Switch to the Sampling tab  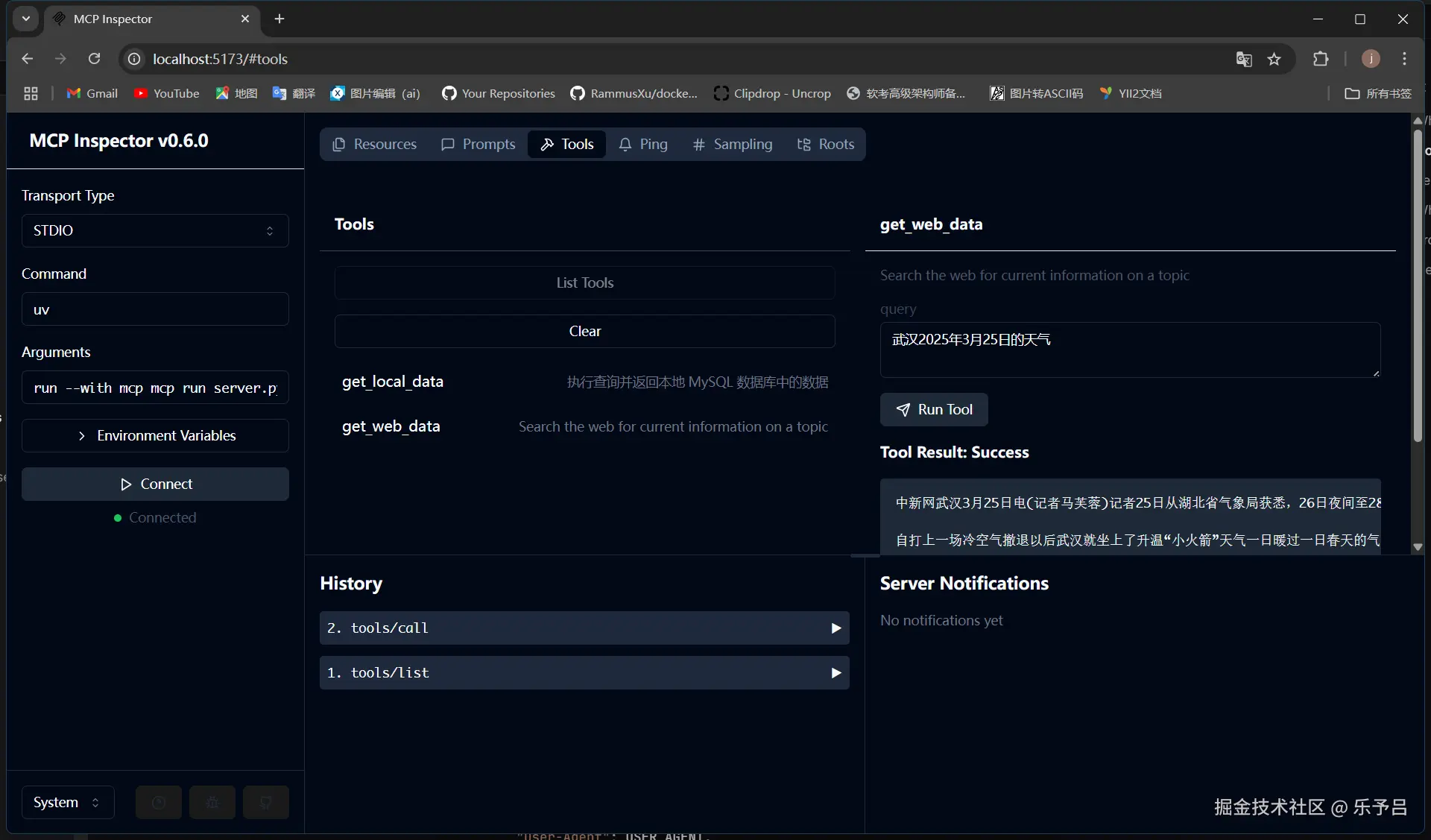tap(733, 145)
